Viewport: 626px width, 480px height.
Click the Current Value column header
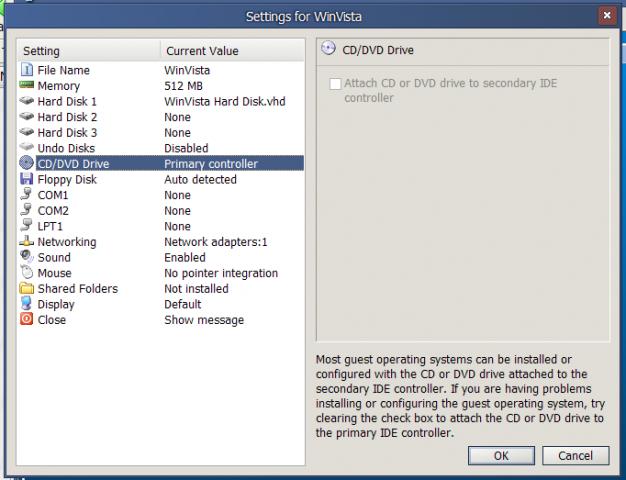point(232,51)
